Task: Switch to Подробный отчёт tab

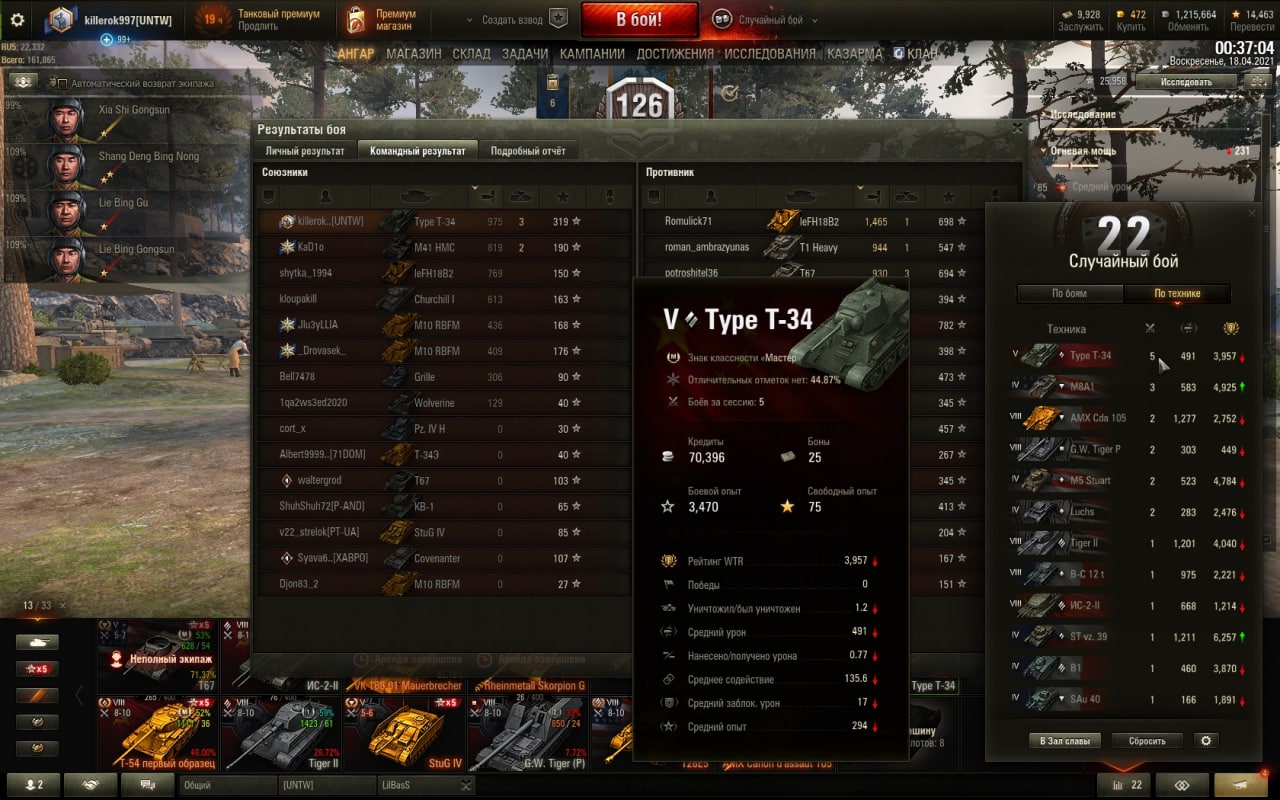Action: (x=528, y=151)
